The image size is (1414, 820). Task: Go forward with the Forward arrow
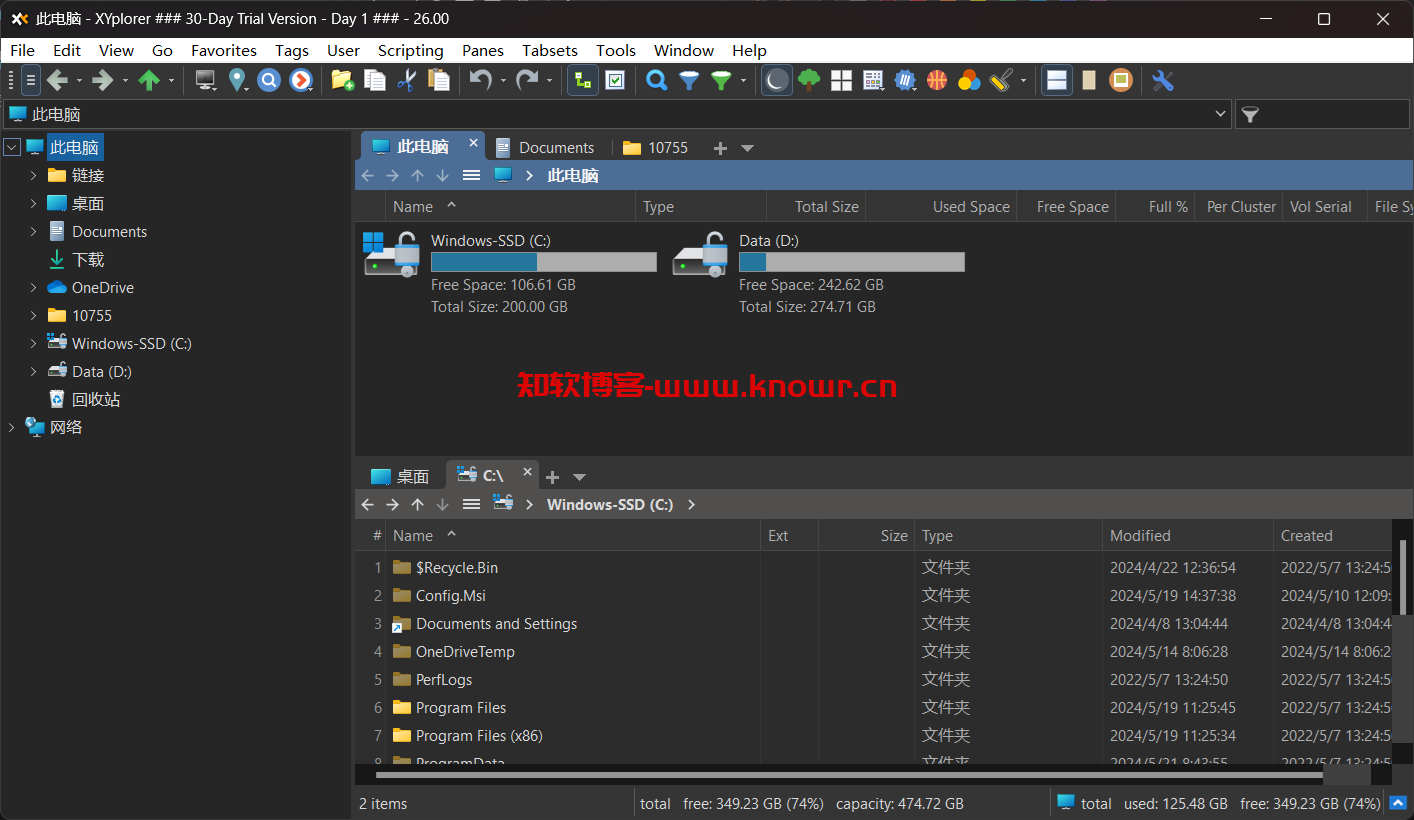point(102,81)
